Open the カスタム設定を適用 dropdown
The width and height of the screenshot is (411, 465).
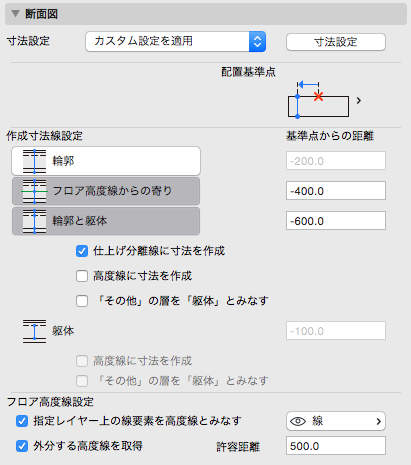pyautogui.click(x=175, y=41)
